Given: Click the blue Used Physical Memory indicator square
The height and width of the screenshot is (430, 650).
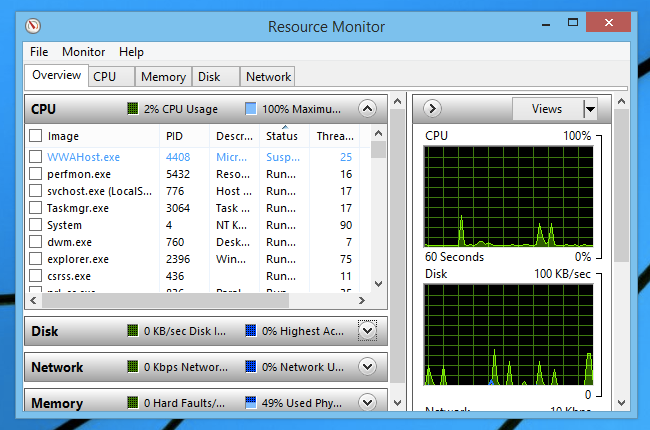Looking at the screenshot, I should click(x=250, y=402).
